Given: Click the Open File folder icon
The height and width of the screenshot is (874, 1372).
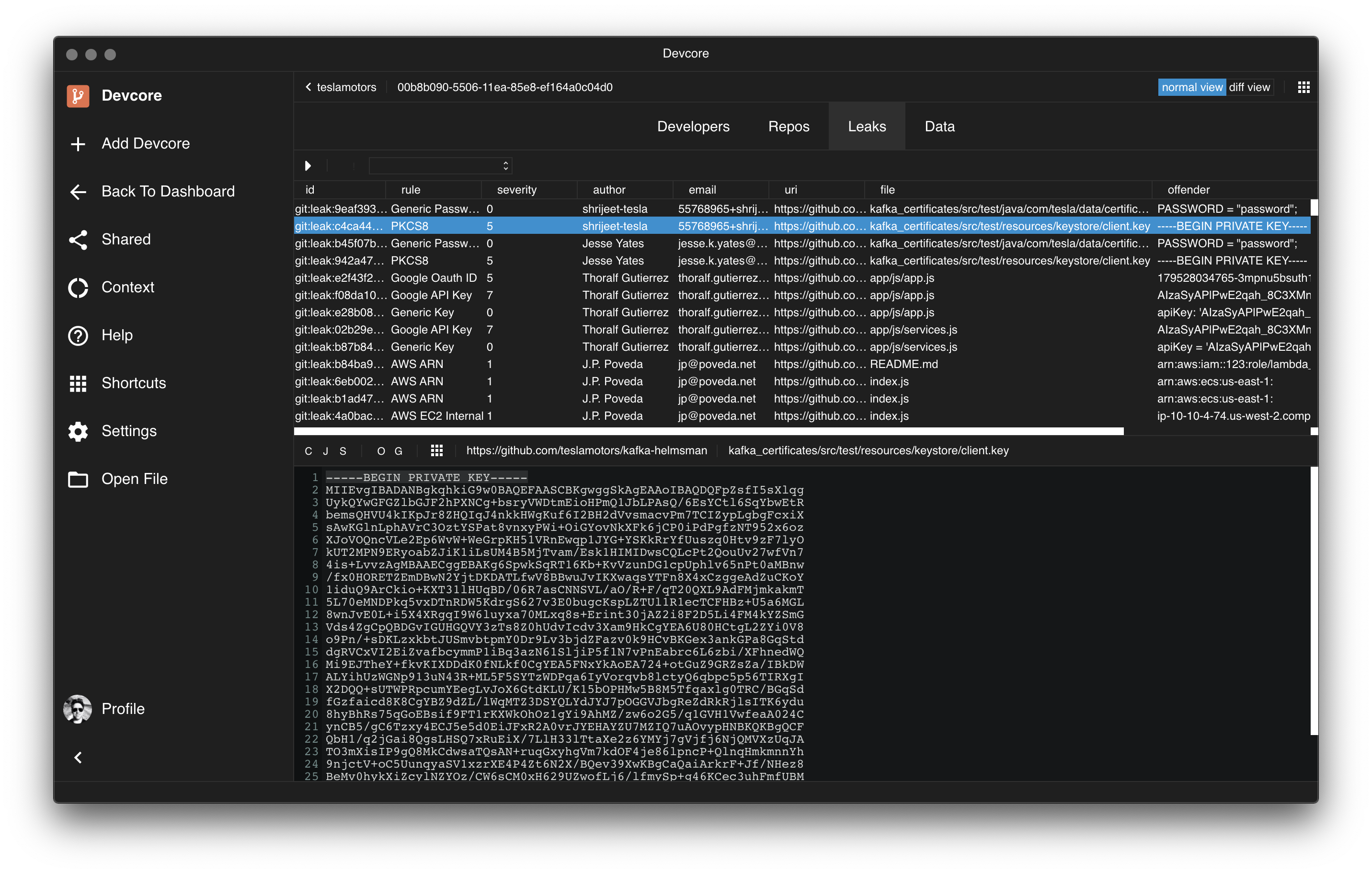Looking at the screenshot, I should pos(78,479).
